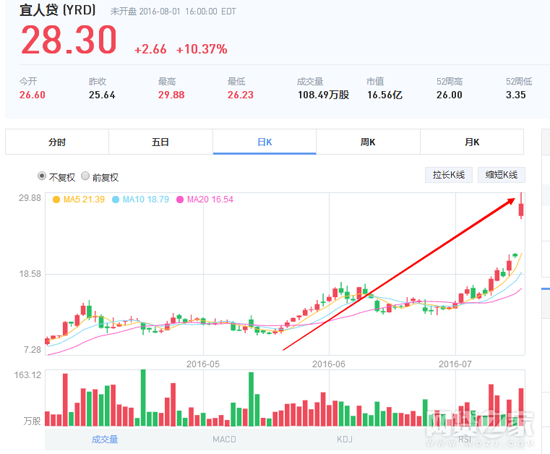Switch indicator panel to MACD
Image resolution: width=550 pixels, height=454 pixels.
tap(224, 439)
